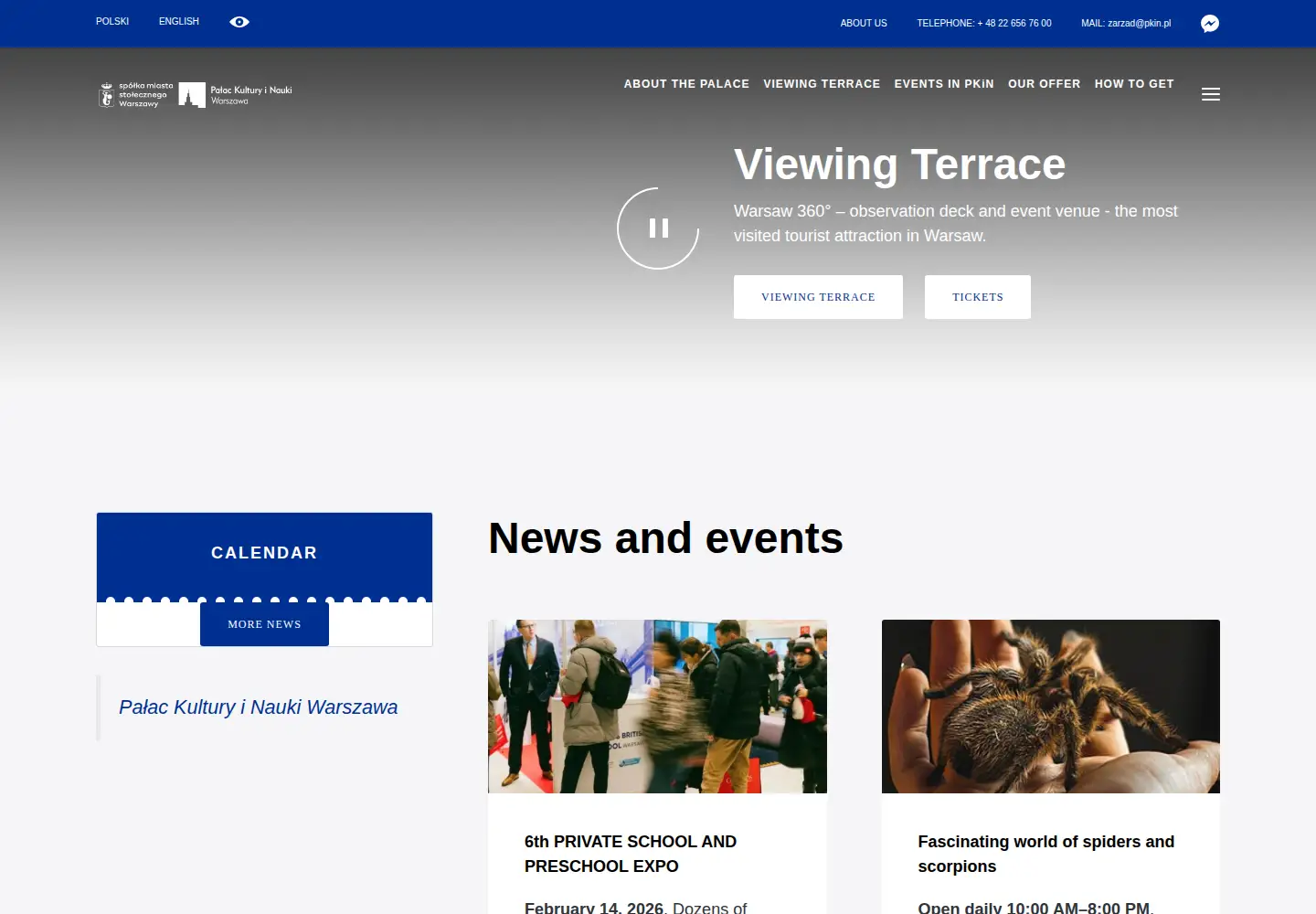Click the Warsaw city company logo
1316x914 pixels.
click(135, 95)
